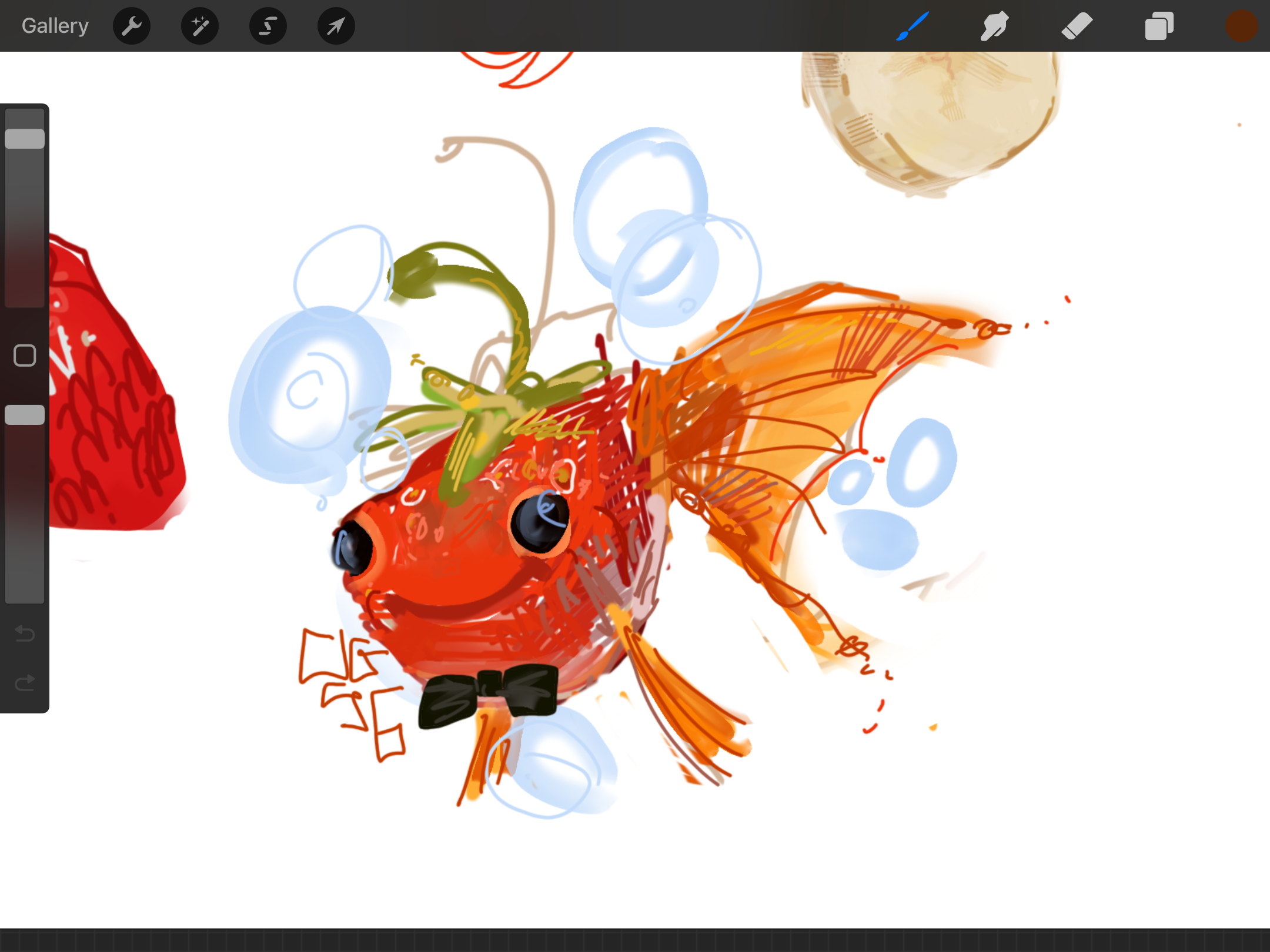
Task: Tap the Modify square button in sidebar
Action: (x=25, y=356)
